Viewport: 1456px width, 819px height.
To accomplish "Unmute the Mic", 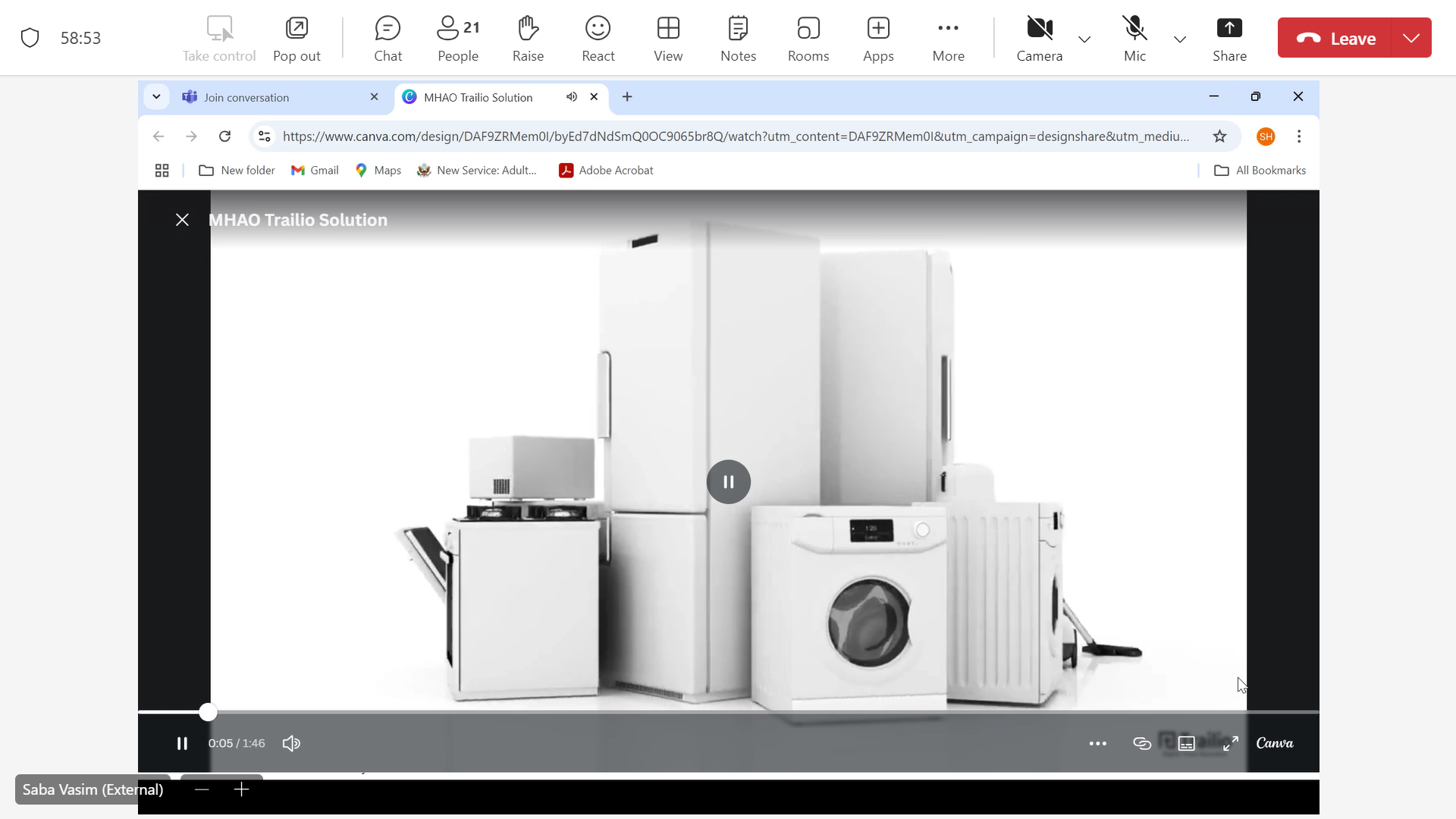I will tap(1134, 38).
